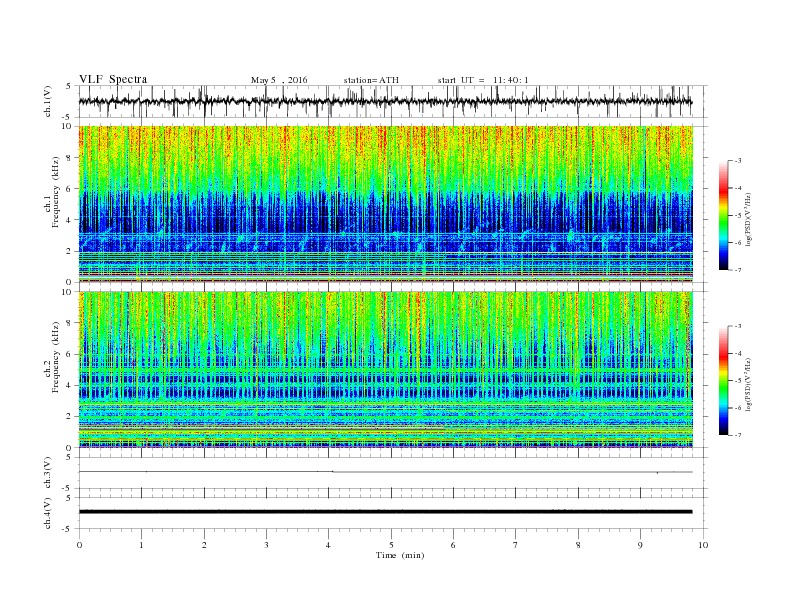Select the "ch.4(V)" axis label
This screenshot has width=792, height=612.
(48, 513)
